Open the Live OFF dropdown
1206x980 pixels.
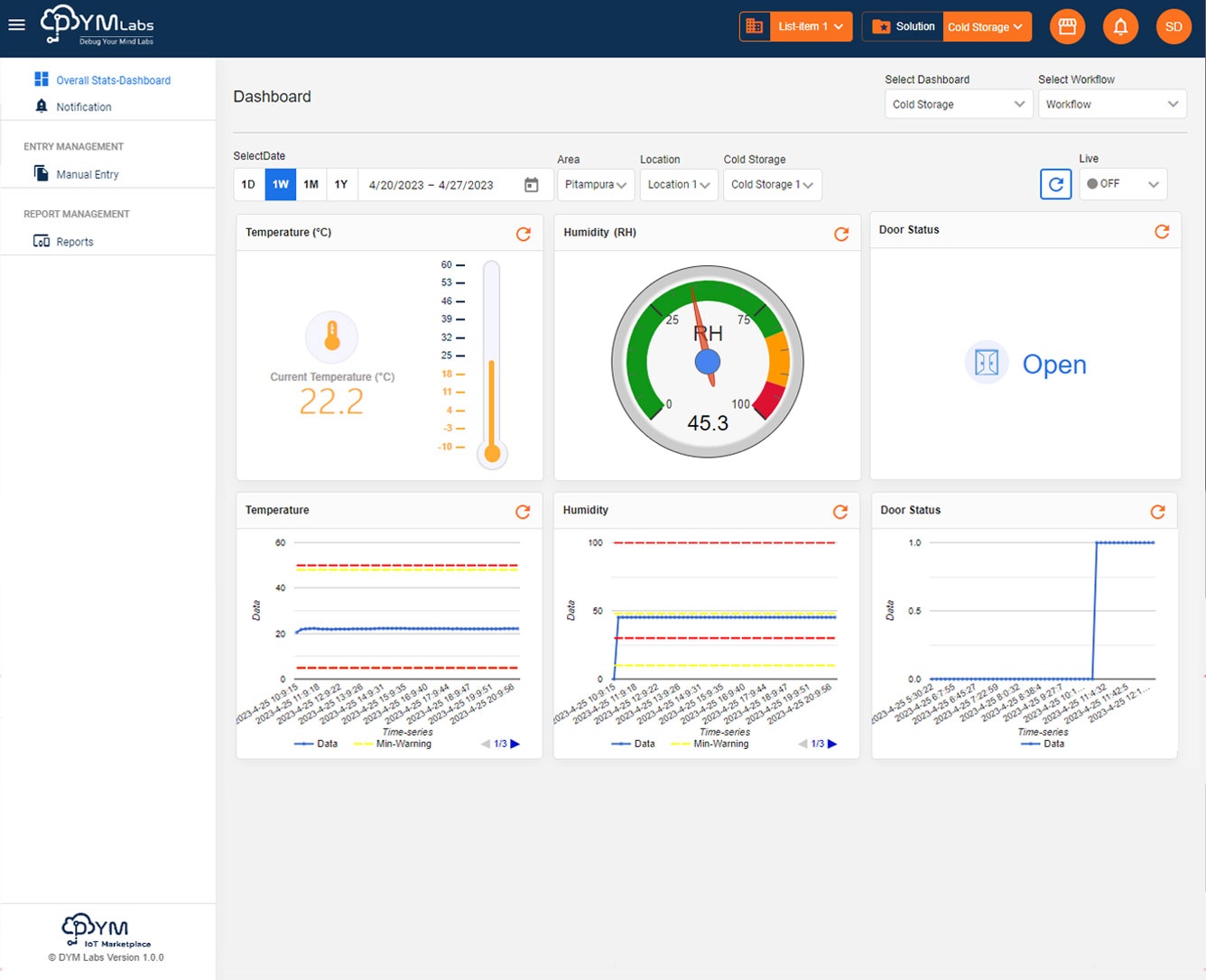pyautogui.click(x=1123, y=184)
